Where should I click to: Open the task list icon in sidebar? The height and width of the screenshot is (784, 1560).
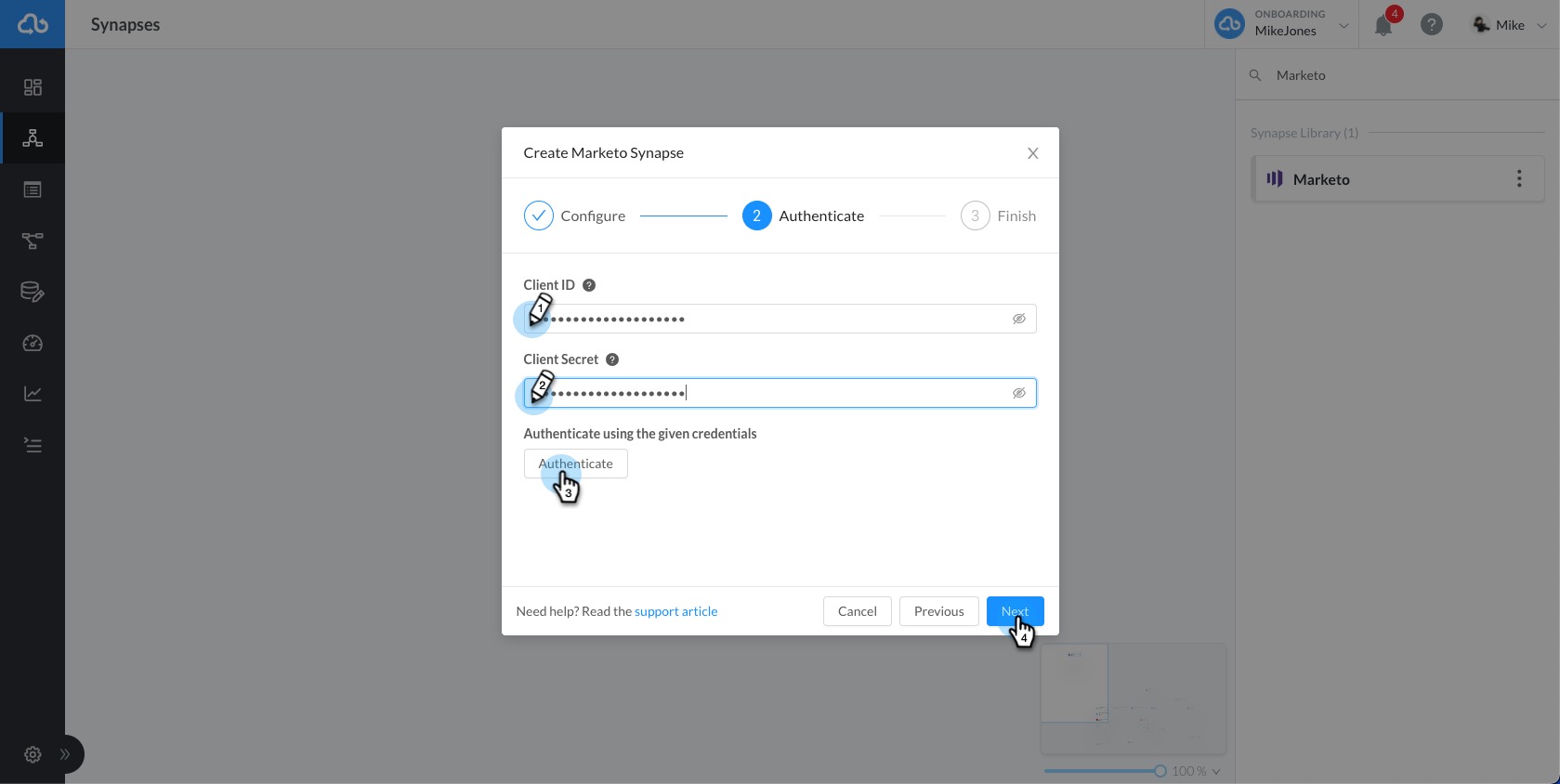point(33,446)
